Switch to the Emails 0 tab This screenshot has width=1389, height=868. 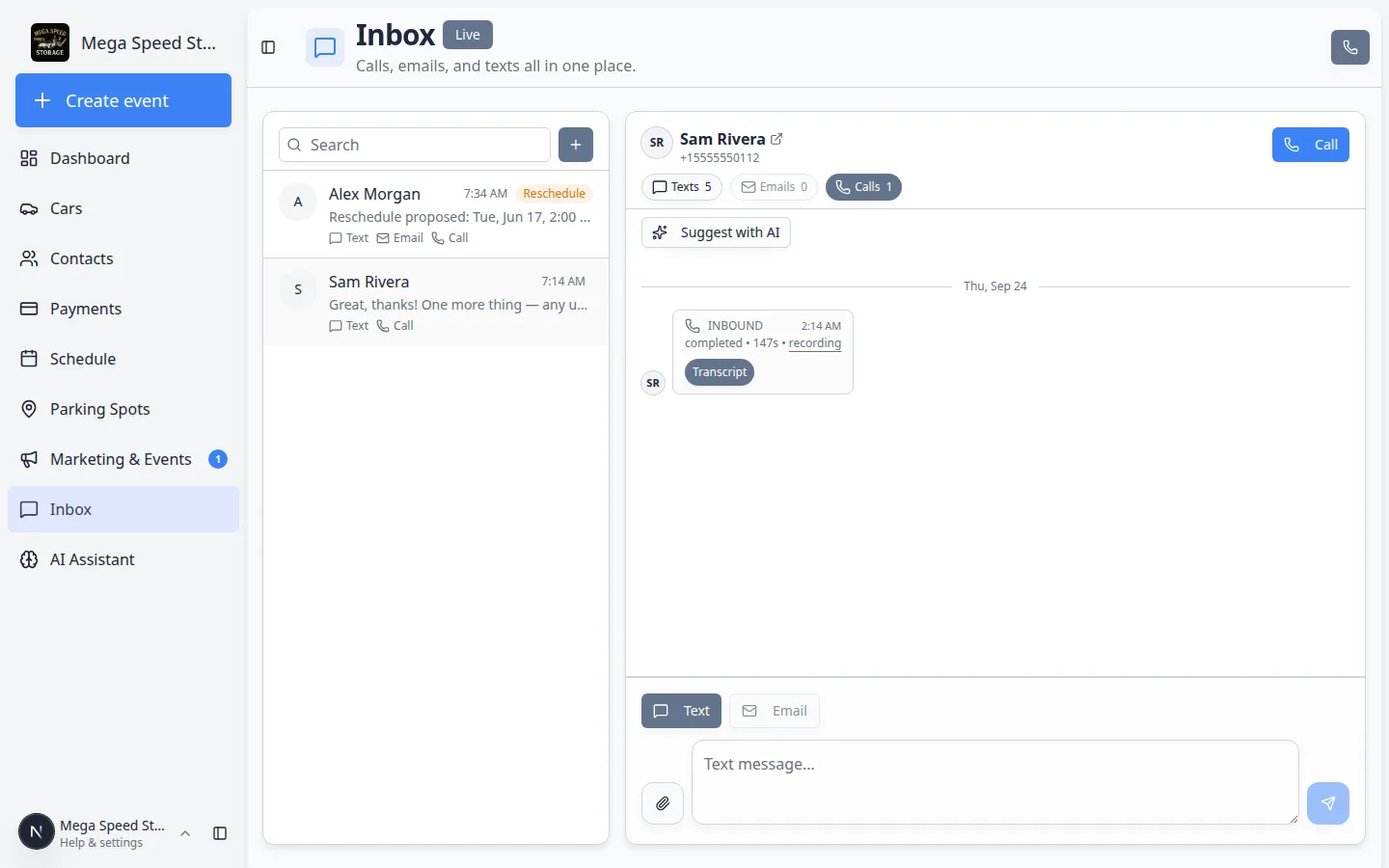pos(774,187)
